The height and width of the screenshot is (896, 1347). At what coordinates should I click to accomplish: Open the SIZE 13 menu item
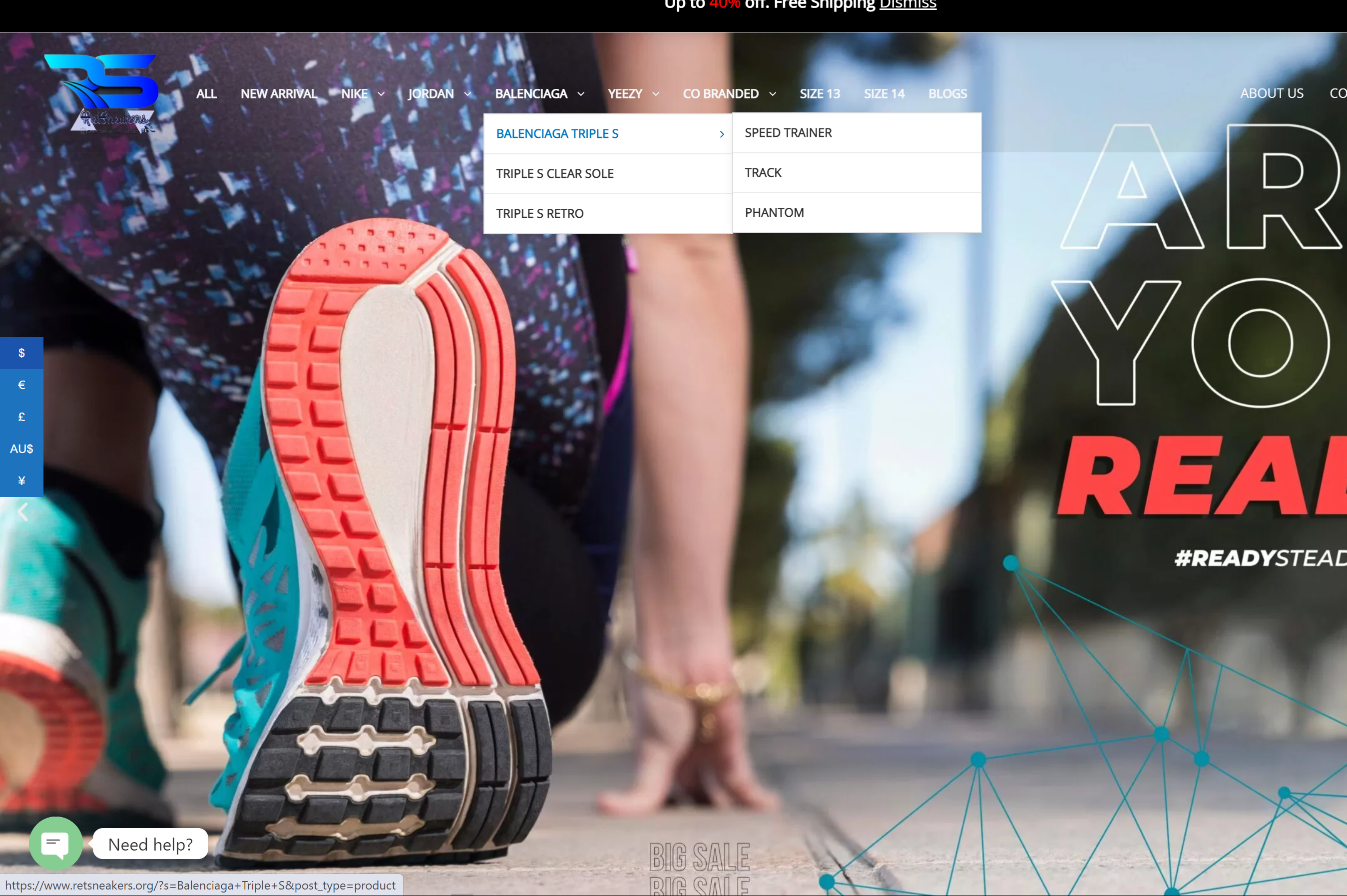coord(820,94)
